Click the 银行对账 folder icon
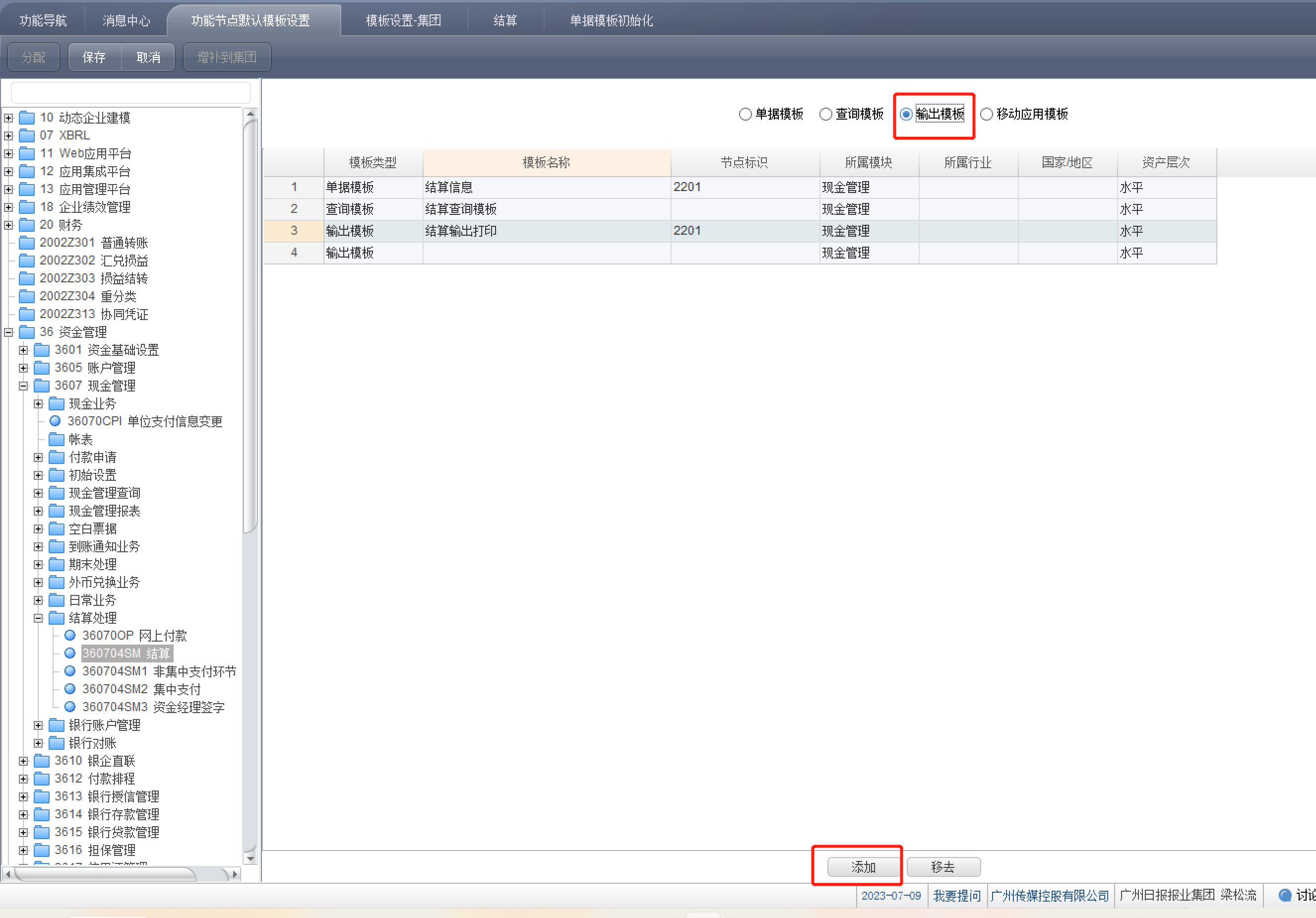The height and width of the screenshot is (918, 1316). (x=56, y=743)
